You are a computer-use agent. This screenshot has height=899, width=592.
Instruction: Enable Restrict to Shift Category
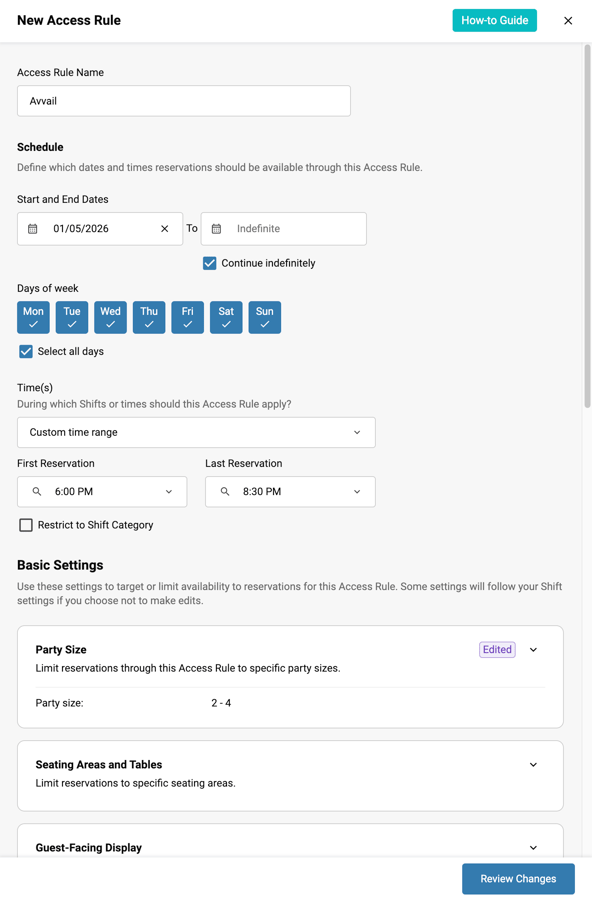coord(25,524)
